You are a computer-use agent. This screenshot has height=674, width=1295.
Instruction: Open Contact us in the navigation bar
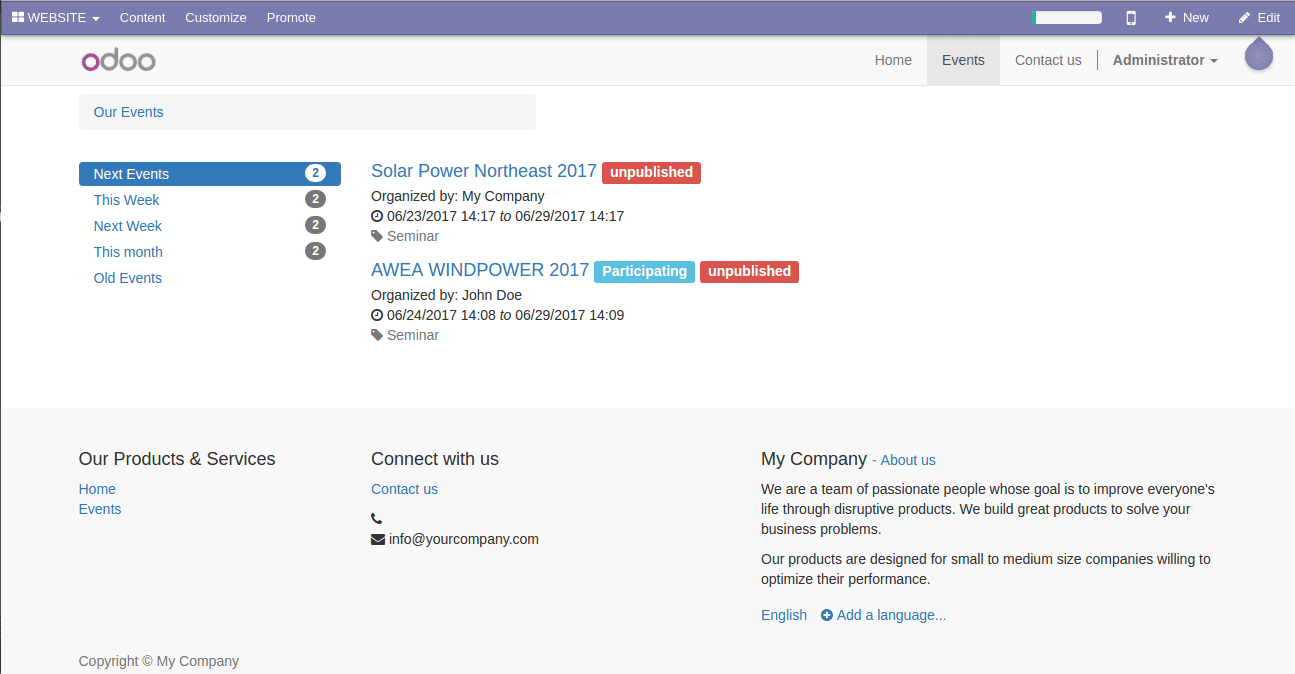coord(1048,60)
